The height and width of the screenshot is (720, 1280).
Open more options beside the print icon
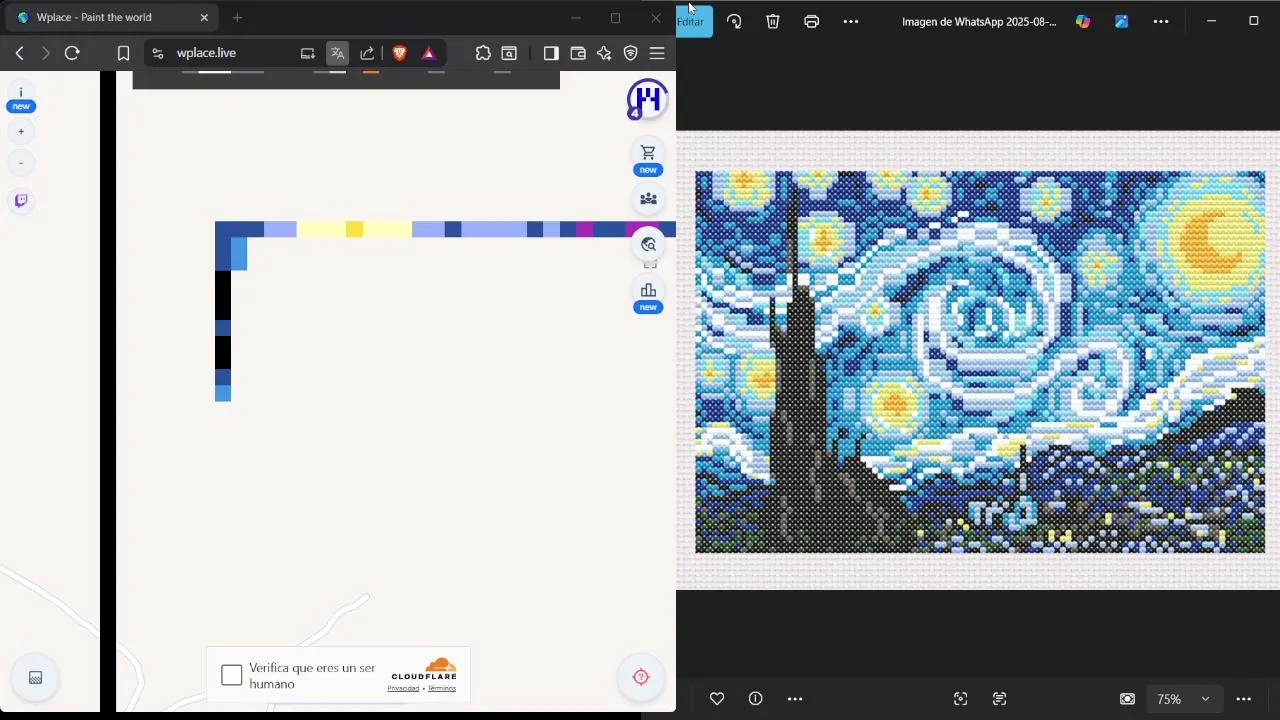click(x=851, y=21)
